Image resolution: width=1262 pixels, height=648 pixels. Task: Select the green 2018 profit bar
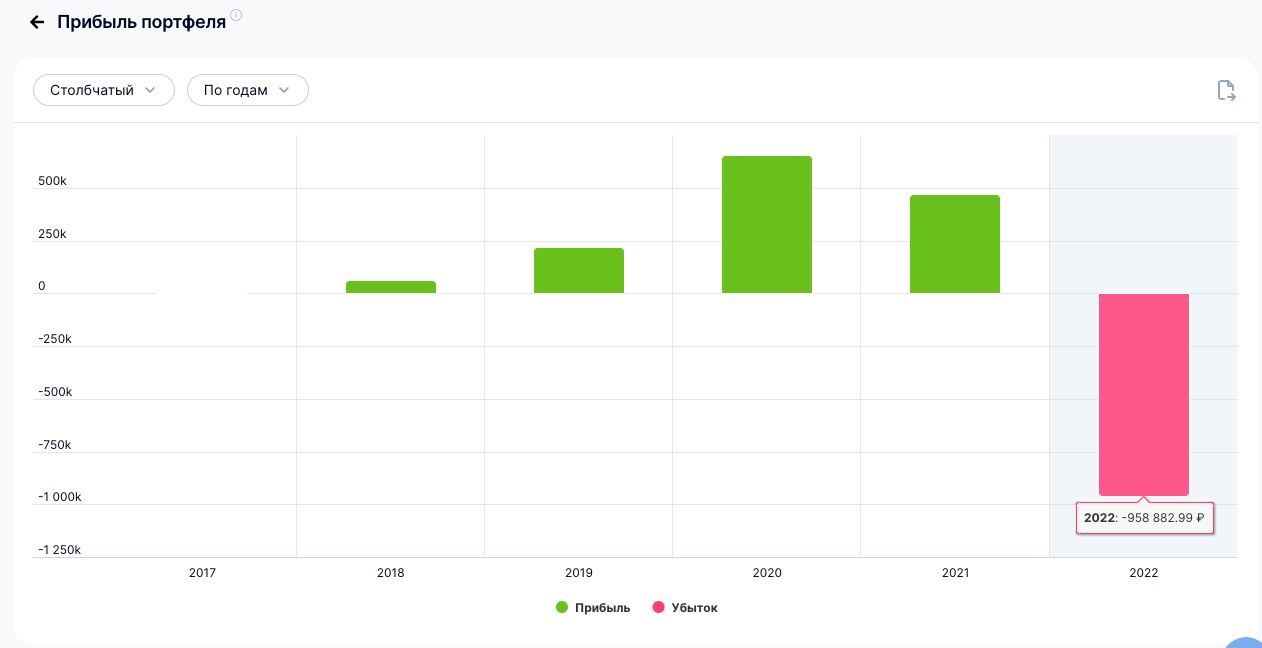pyautogui.click(x=391, y=287)
